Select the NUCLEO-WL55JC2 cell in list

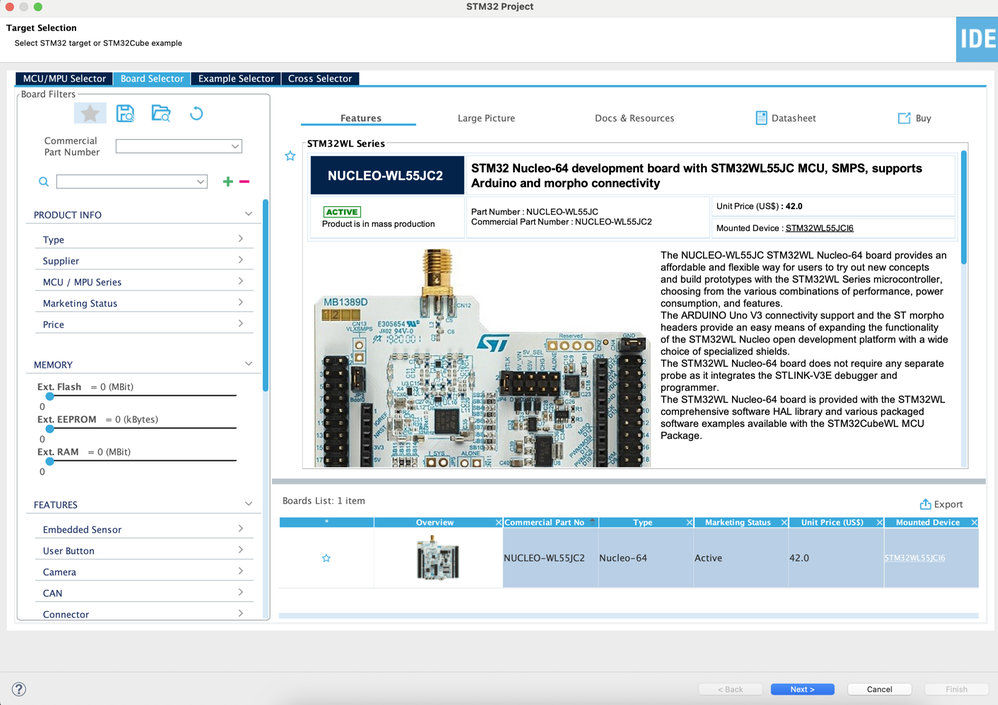[x=551, y=558]
